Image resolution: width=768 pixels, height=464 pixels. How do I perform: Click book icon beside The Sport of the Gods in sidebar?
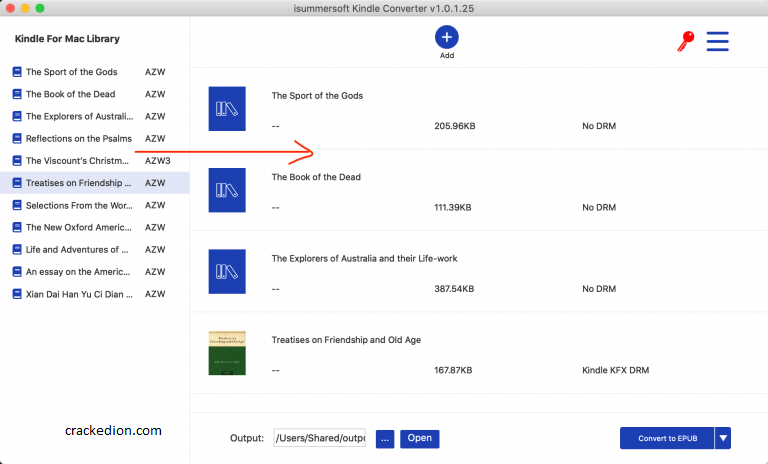point(17,72)
